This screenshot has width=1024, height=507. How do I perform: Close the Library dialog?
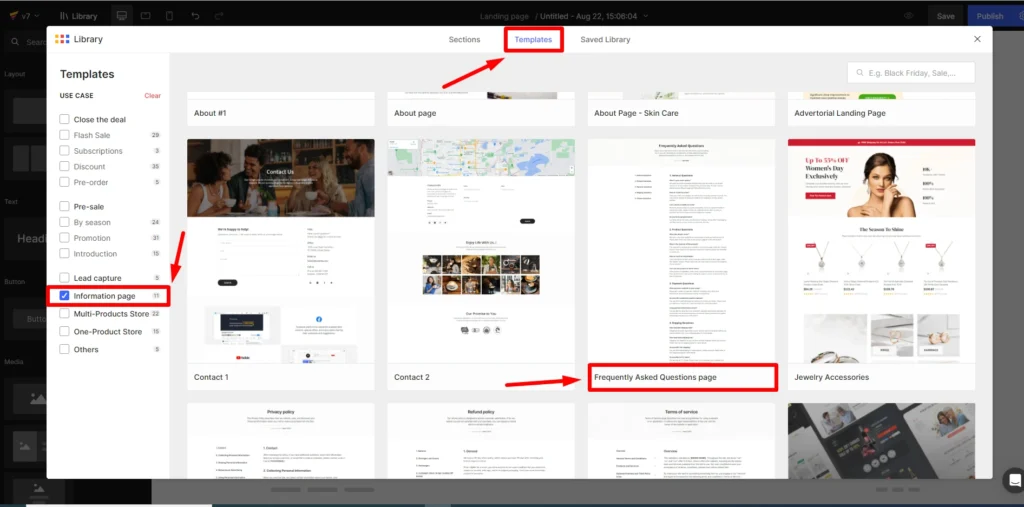[x=977, y=39]
